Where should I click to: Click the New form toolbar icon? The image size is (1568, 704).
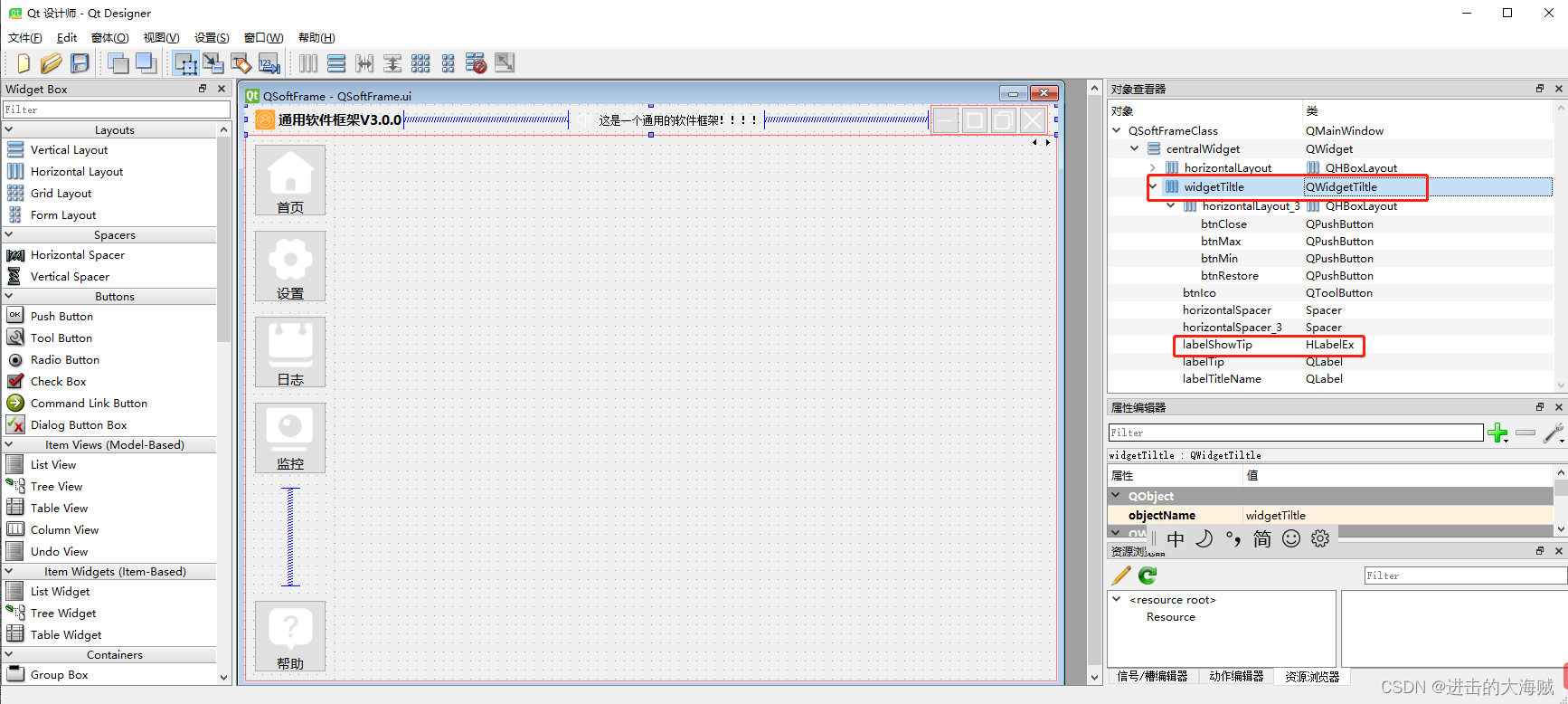[x=24, y=63]
